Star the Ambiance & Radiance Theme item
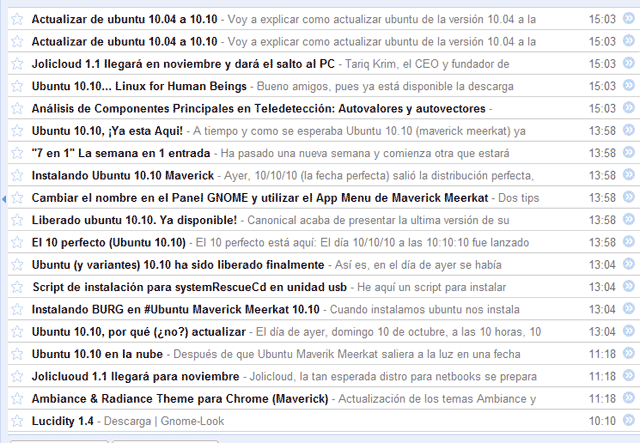Screen dimensions: 640x443 (17, 398)
